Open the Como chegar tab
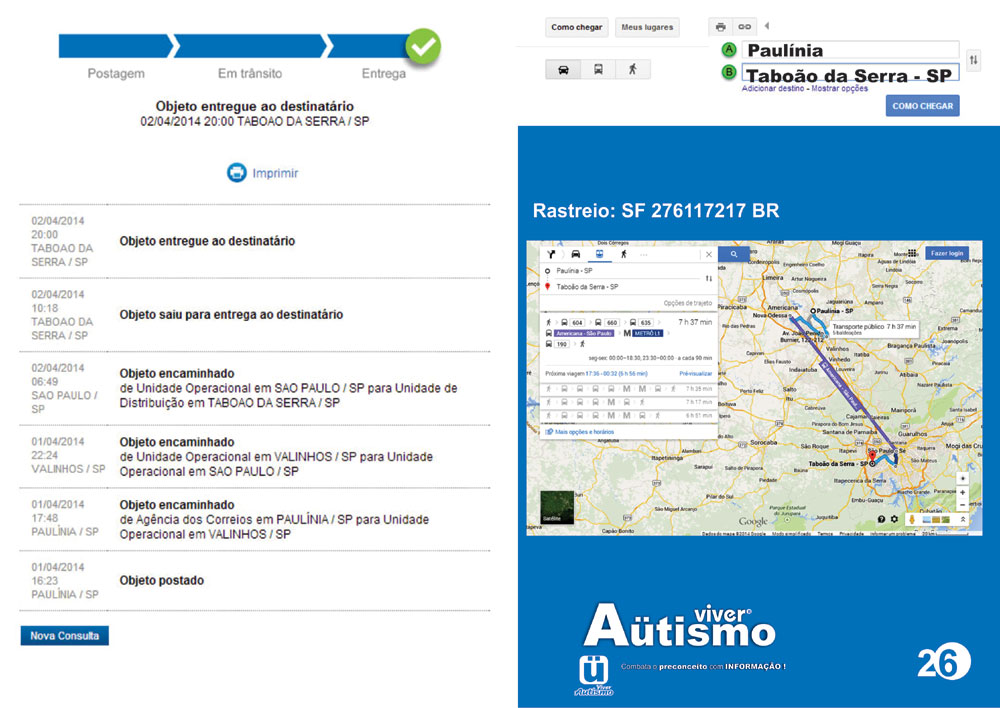1000x708 pixels. (577, 27)
